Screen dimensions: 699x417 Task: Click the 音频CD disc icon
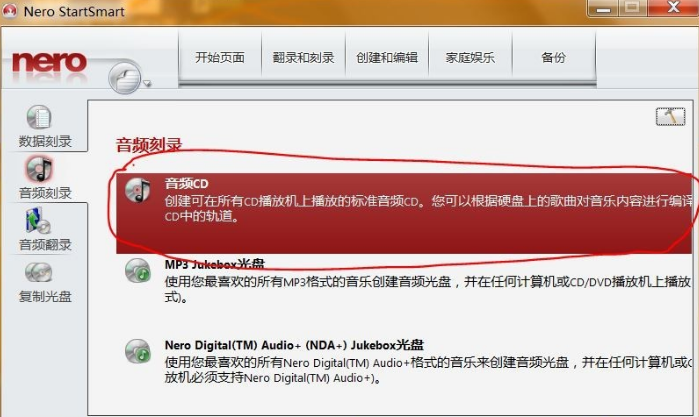138,190
